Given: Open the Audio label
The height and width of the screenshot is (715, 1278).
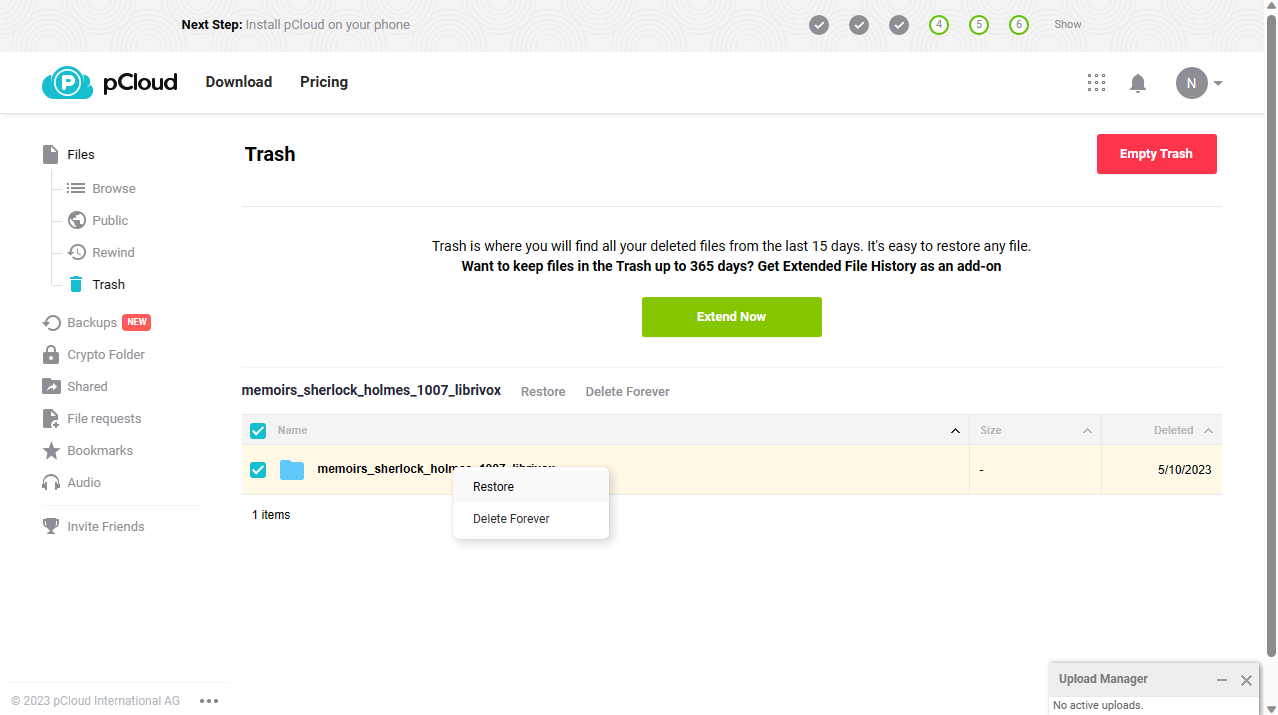Looking at the screenshot, I should tap(84, 482).
